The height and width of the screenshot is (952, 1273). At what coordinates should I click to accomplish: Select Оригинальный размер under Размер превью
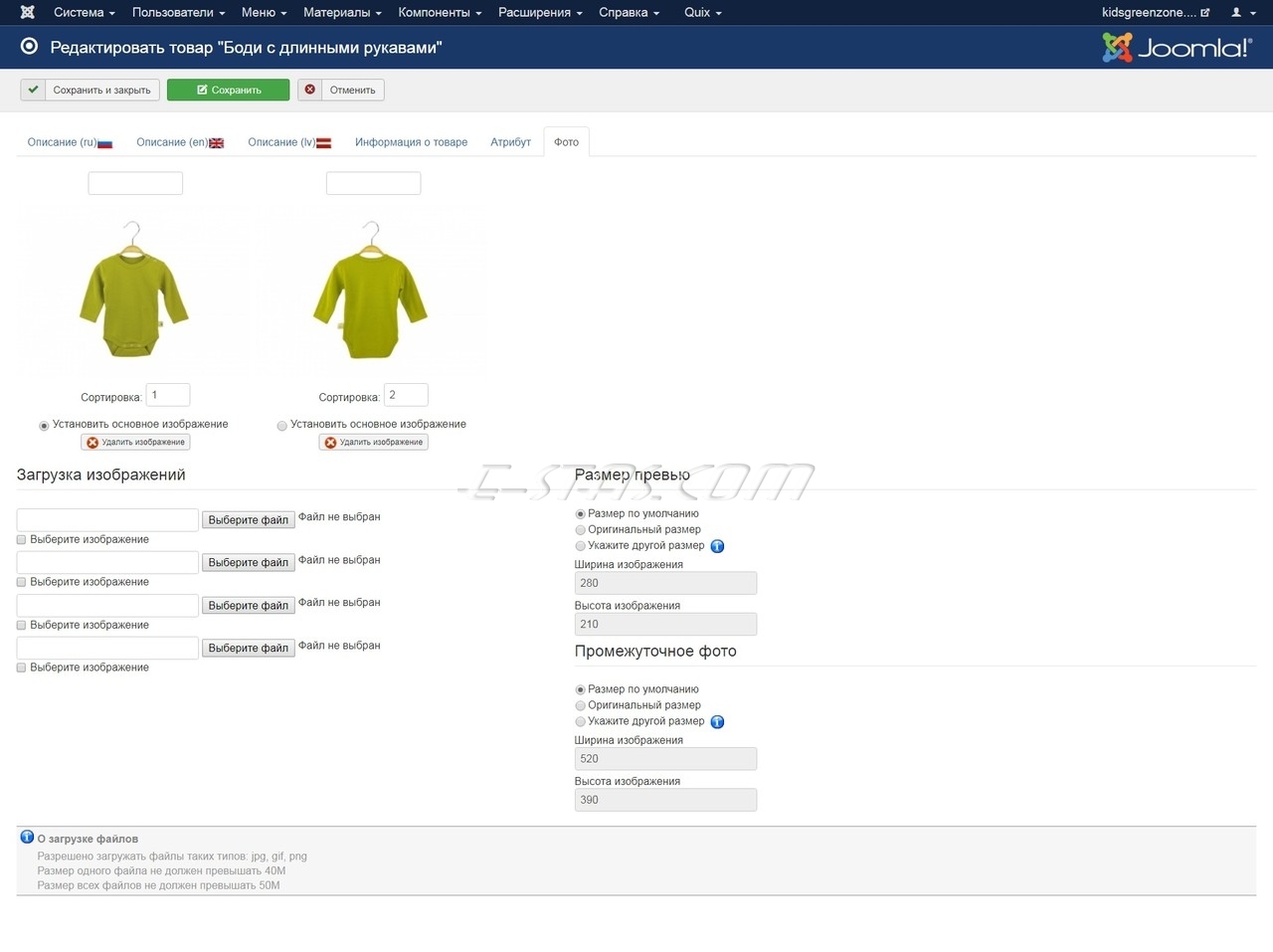[581, 530]
